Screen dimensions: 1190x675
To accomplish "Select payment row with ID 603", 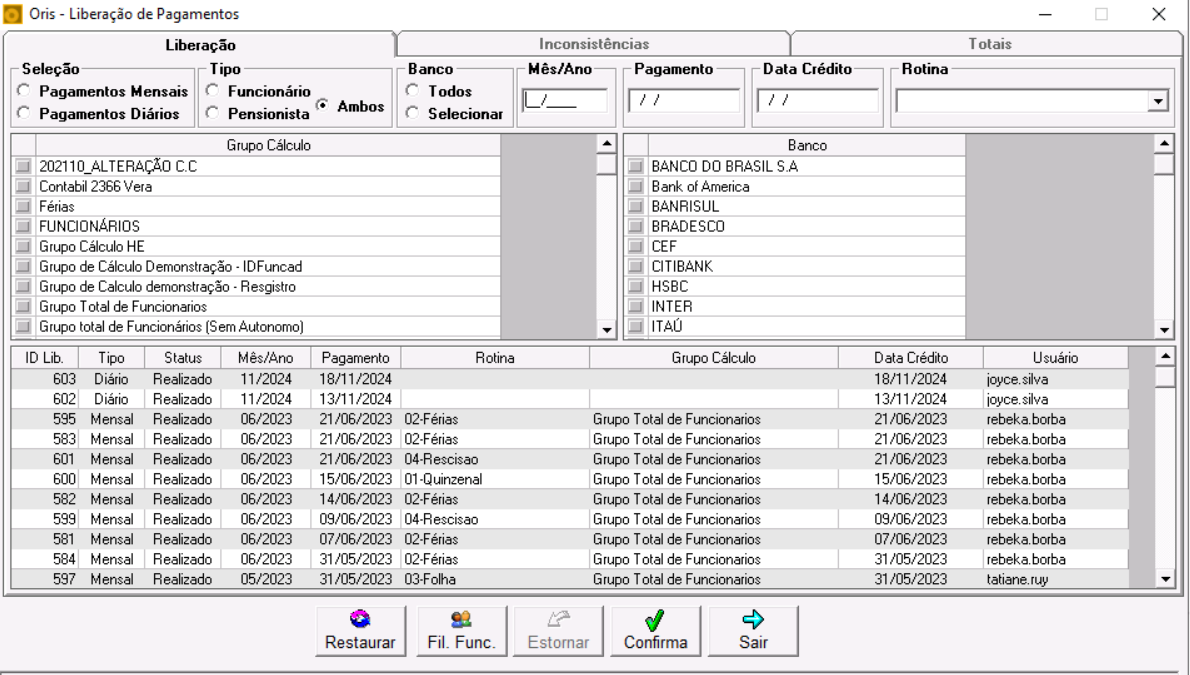I will click(570, 379).
